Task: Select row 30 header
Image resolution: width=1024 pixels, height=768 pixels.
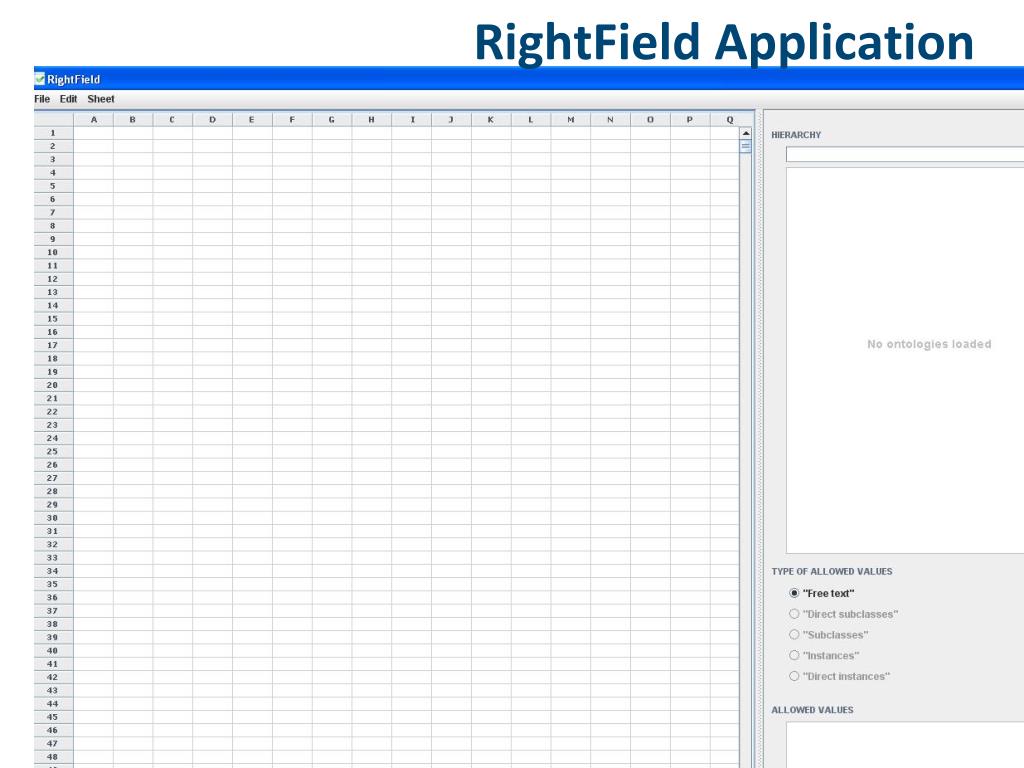Action: point(54,518)
